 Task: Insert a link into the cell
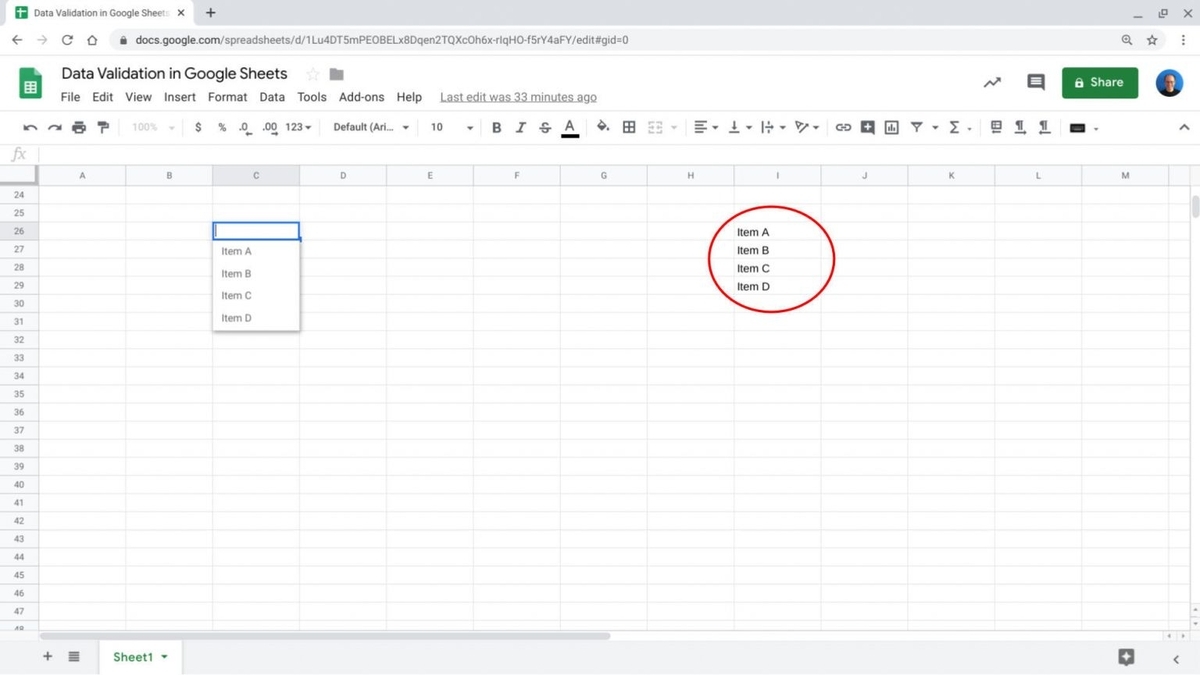843,127
